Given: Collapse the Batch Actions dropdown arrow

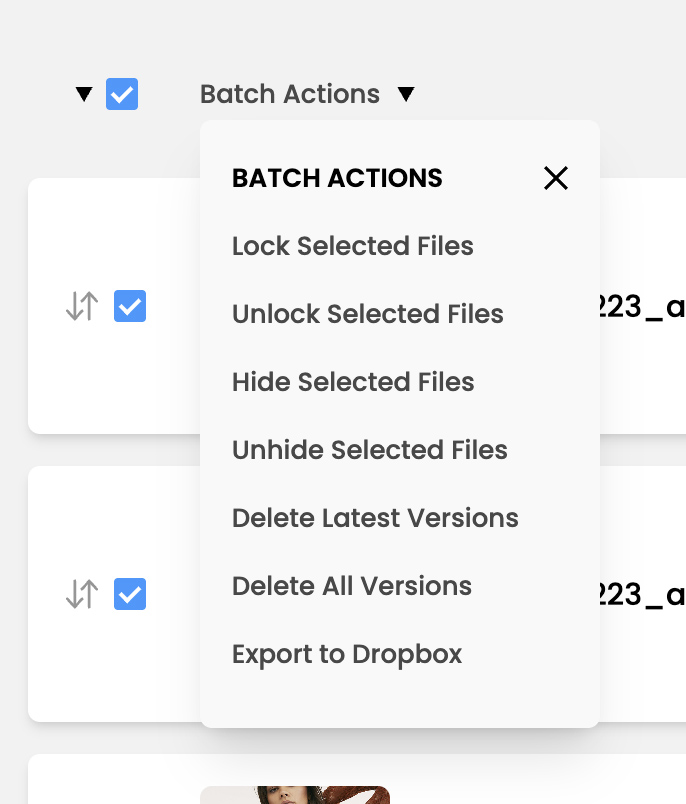Looking at the screenshot, I should click(x=405, y=95).
